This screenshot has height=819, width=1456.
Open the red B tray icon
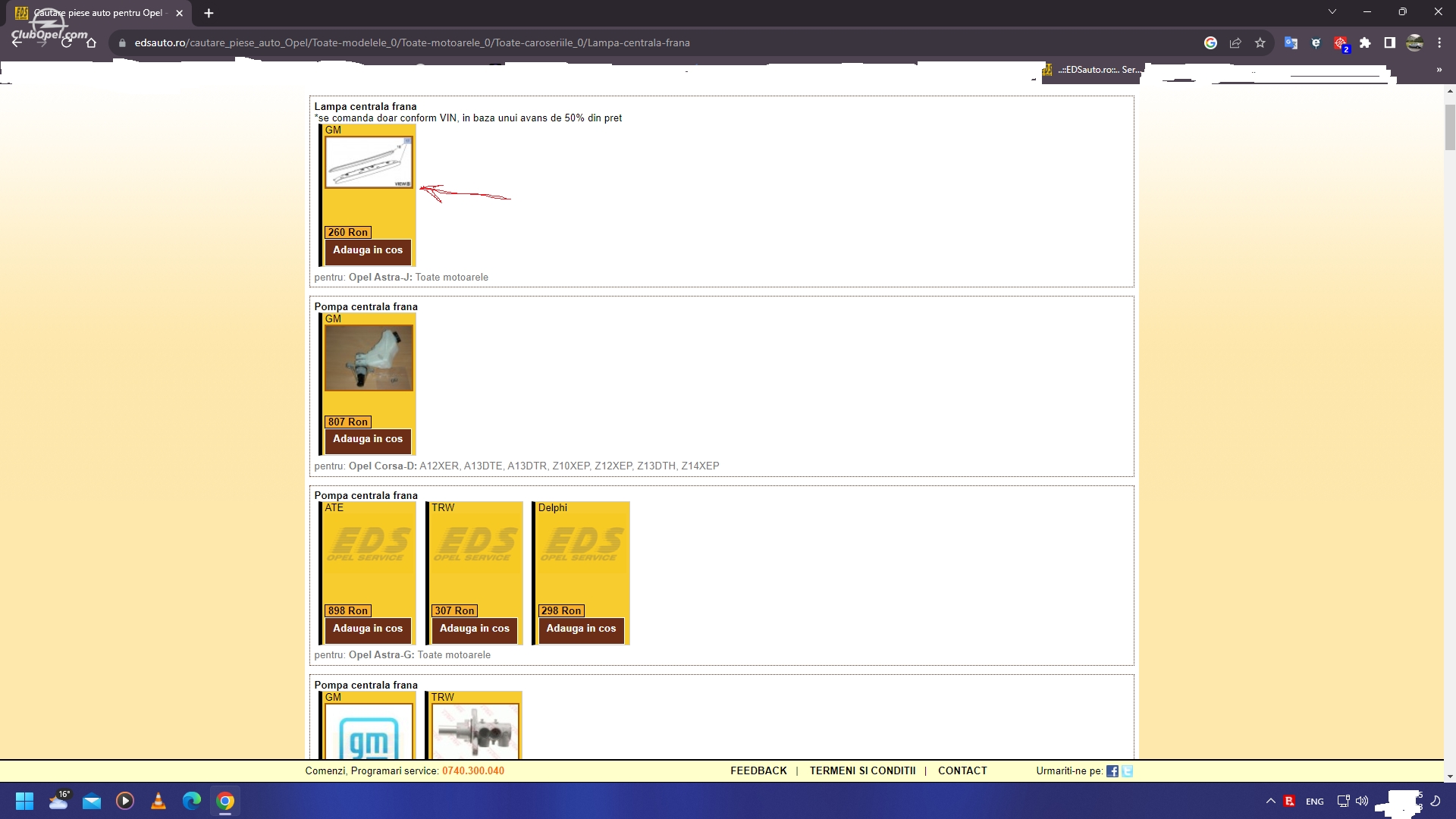(x=1289, y=801)
